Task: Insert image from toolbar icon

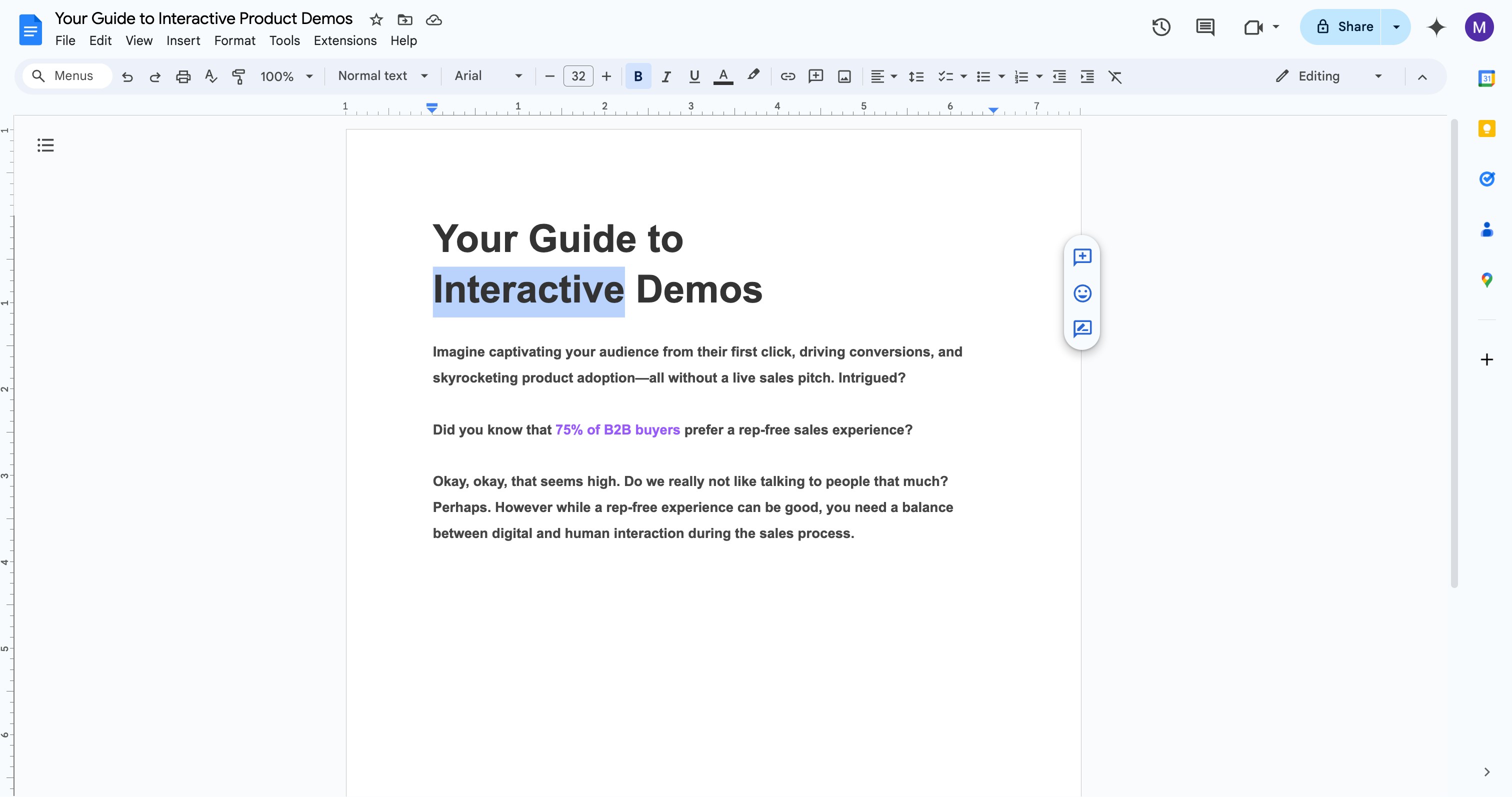Action: pos(844,76)
